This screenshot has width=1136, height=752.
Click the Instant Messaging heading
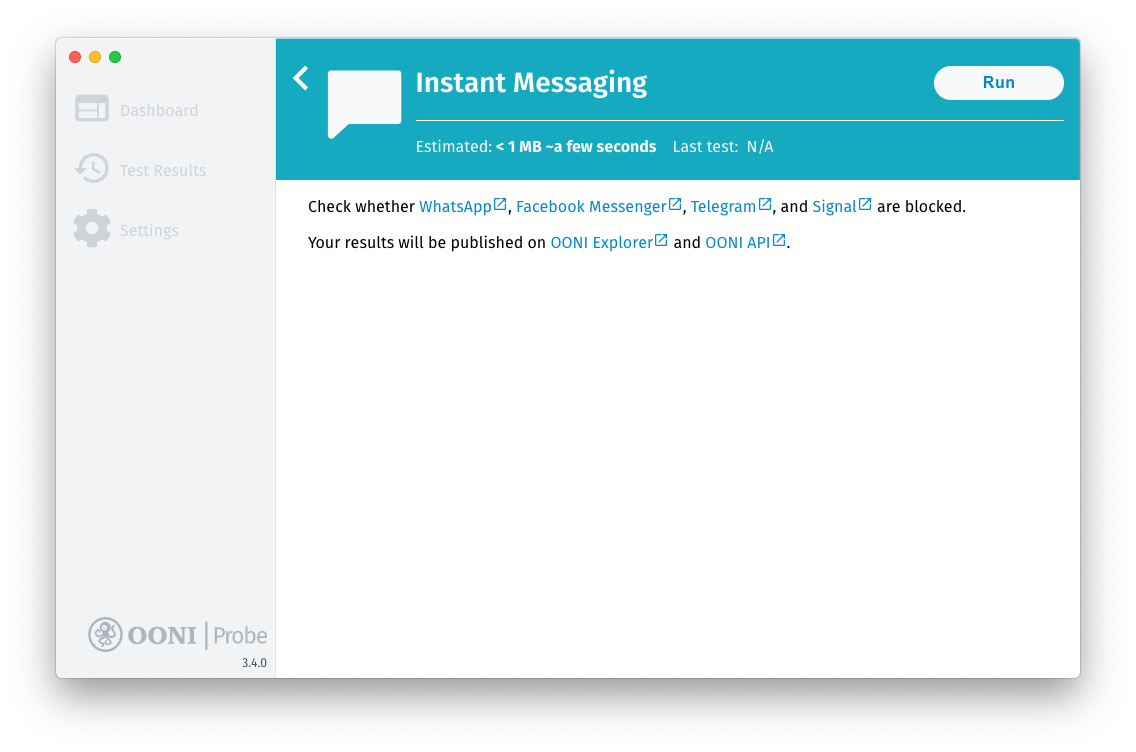click(531, 83)
